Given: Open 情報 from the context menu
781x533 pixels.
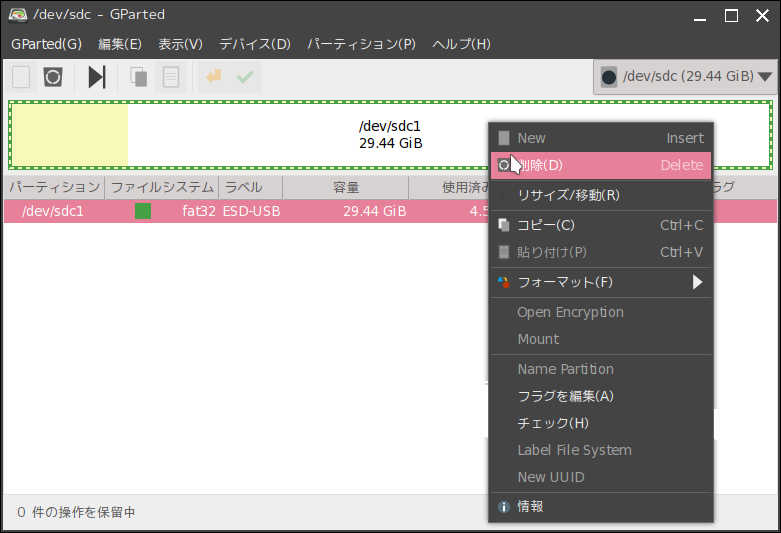Looking at the screenshot, I should tap(530, 507).
